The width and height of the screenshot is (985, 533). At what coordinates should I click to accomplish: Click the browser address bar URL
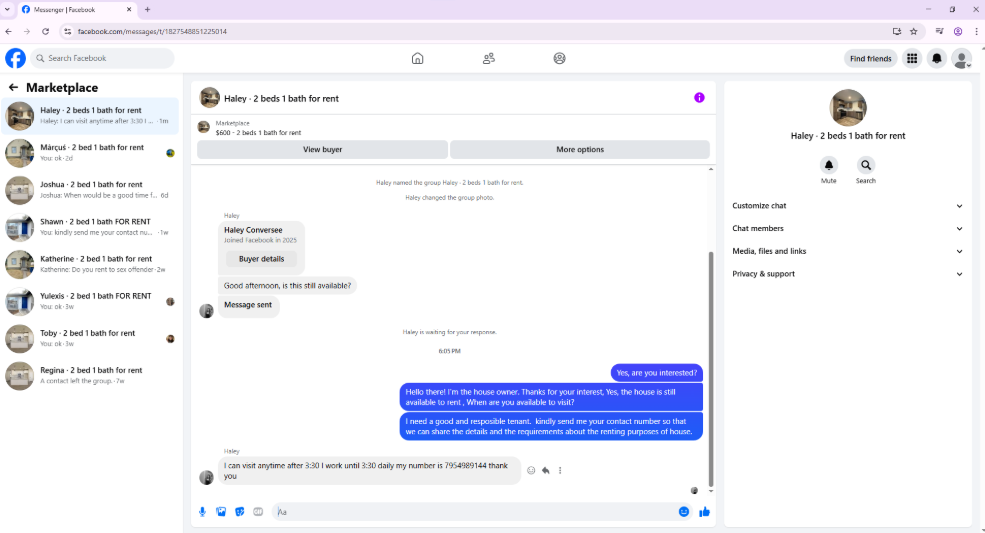pyautogui.click(x=153, y=31)
